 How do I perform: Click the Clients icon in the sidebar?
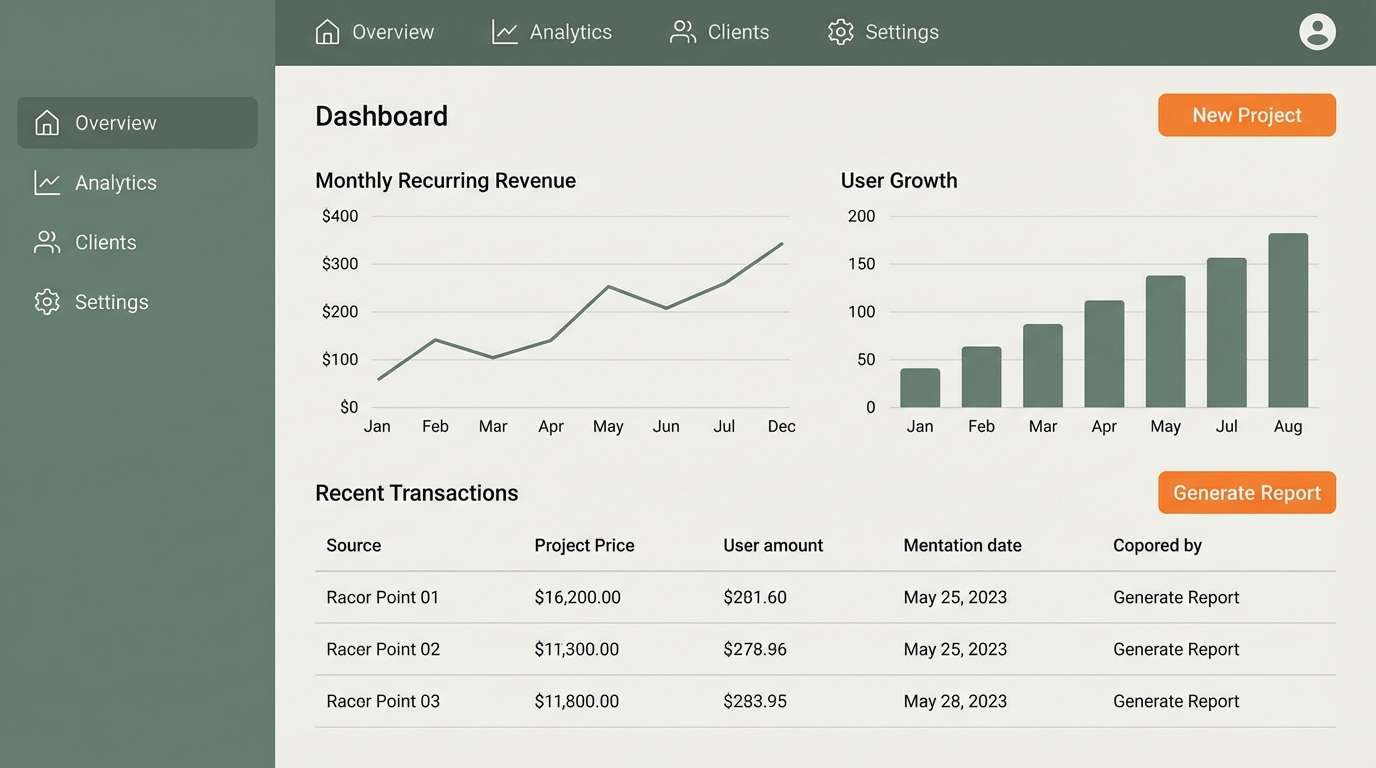pos(46,241)
